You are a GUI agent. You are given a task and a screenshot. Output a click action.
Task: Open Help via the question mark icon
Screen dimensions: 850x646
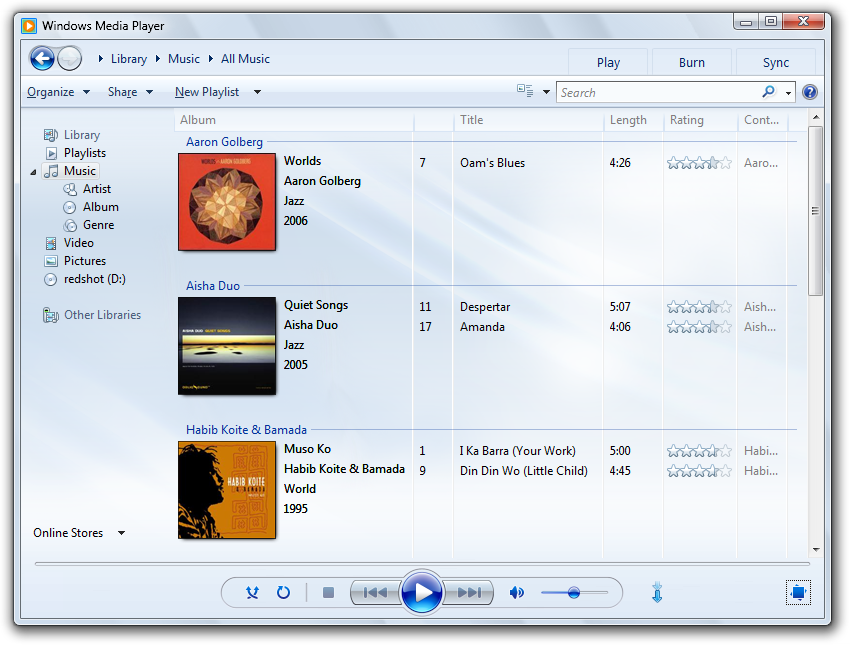point(810,92)
